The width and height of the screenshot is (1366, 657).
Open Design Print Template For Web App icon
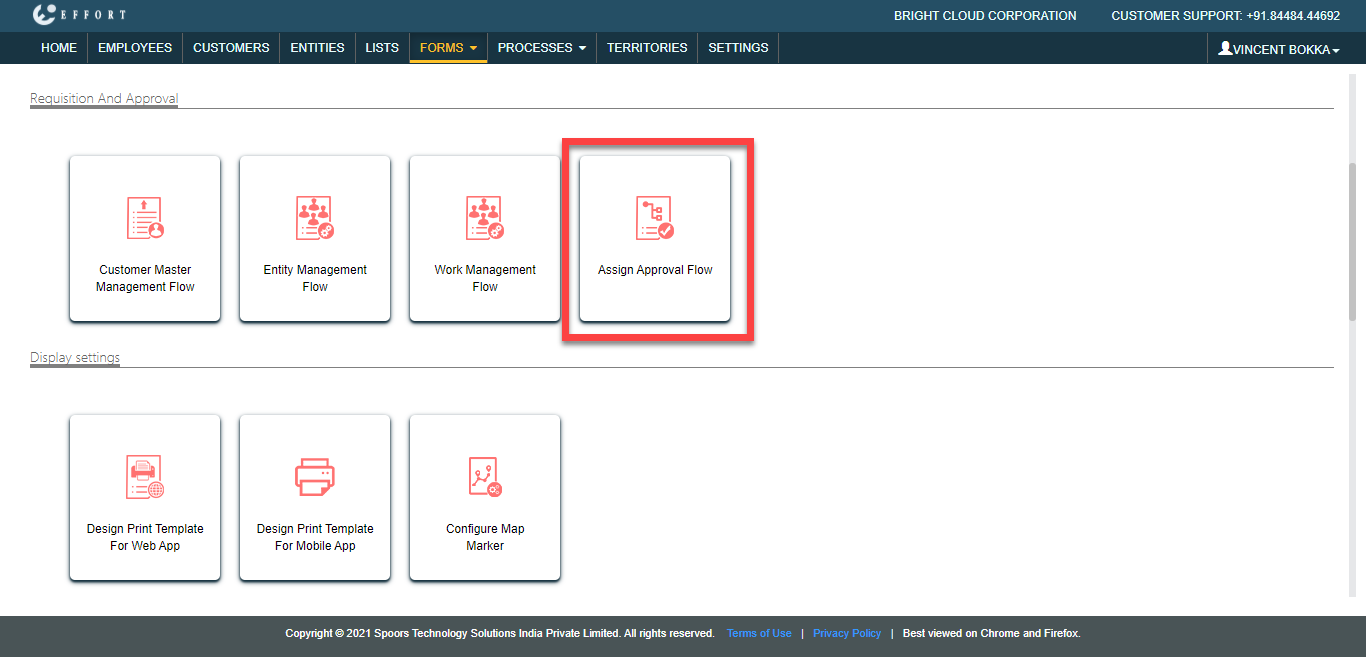coord(145,477)
